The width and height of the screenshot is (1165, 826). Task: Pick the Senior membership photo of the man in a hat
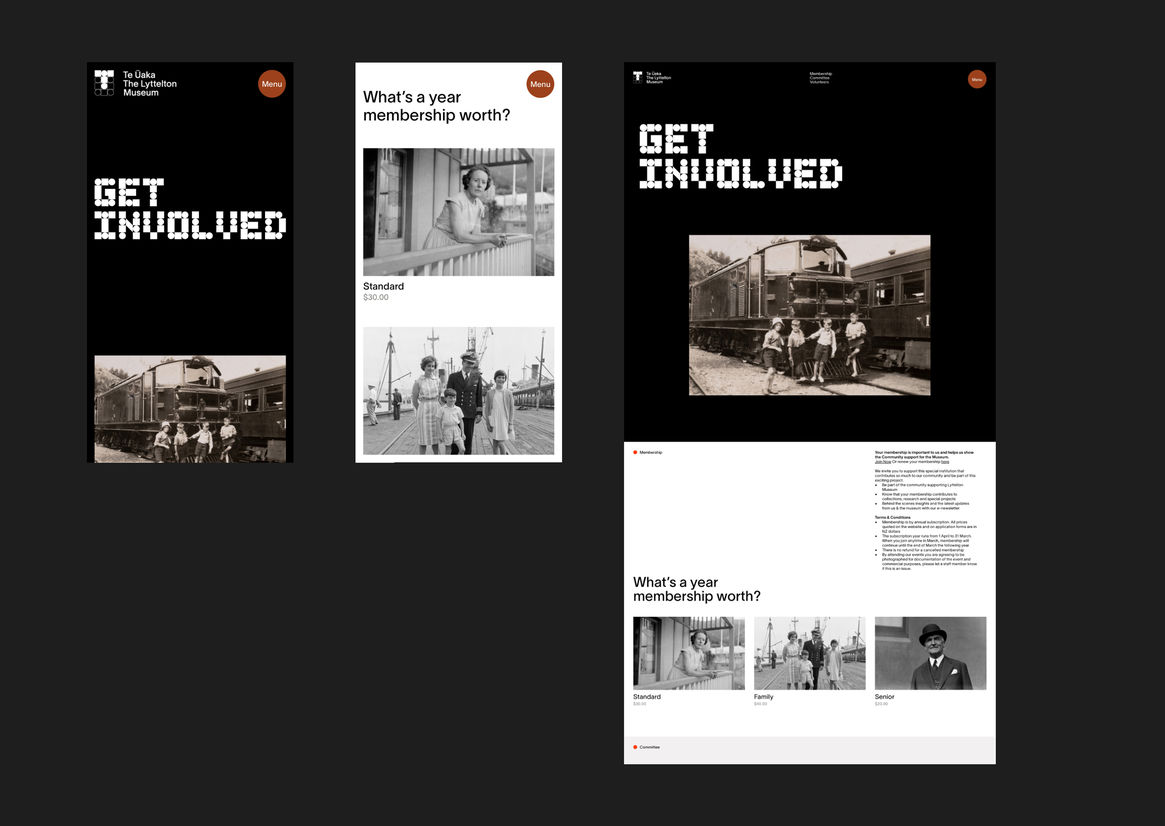tap(930, 653)
